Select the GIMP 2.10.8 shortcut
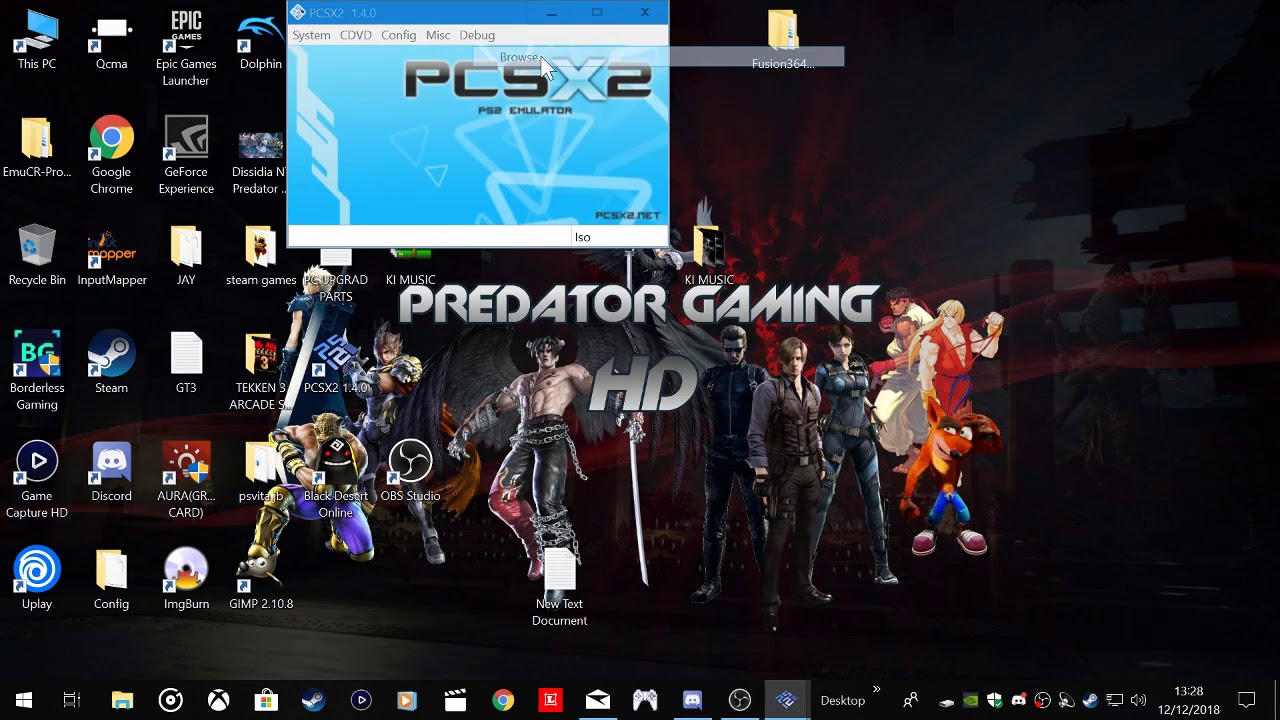Screen dimensions: 1280x720 pos(260,580)
